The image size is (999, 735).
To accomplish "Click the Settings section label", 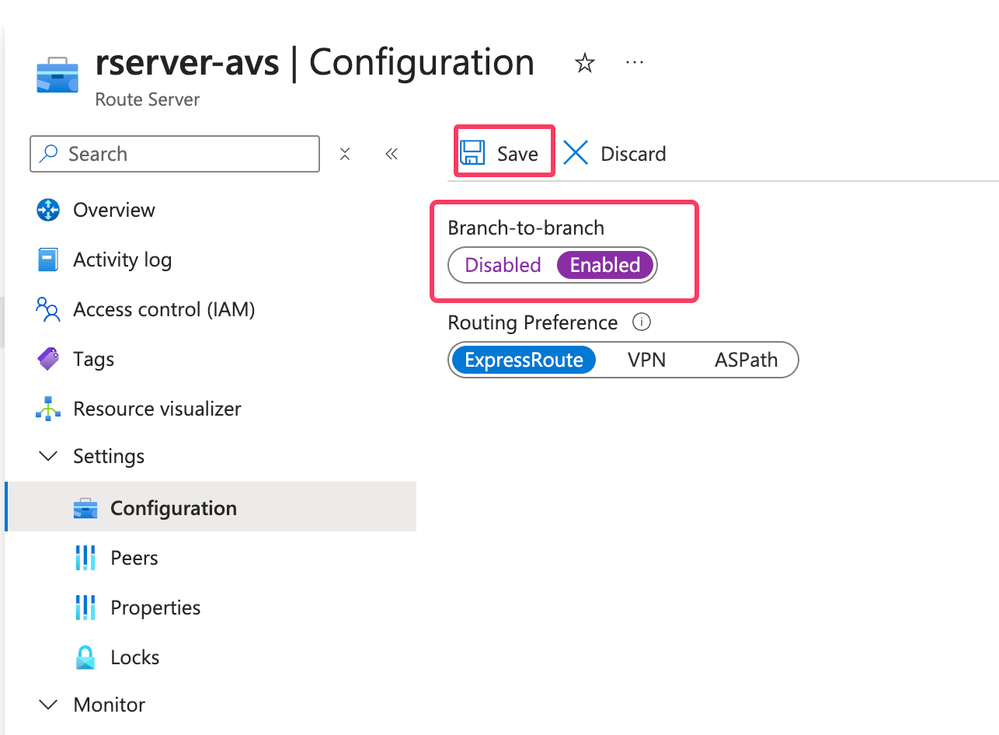I will (108, 457).
